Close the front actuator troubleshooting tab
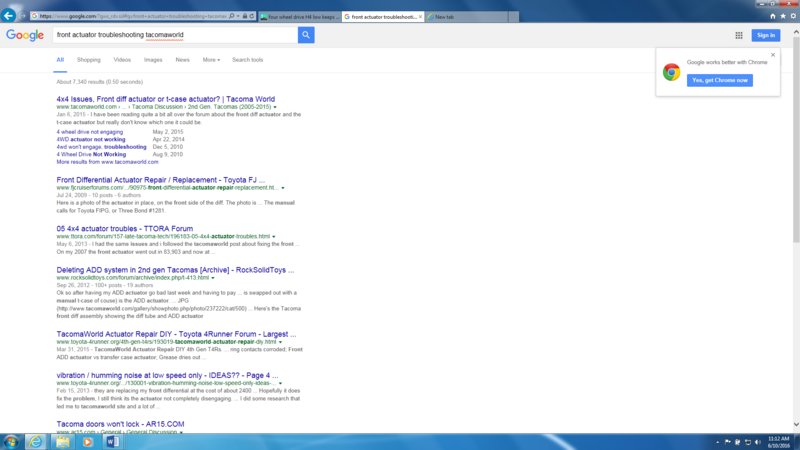 click(420, 17)
